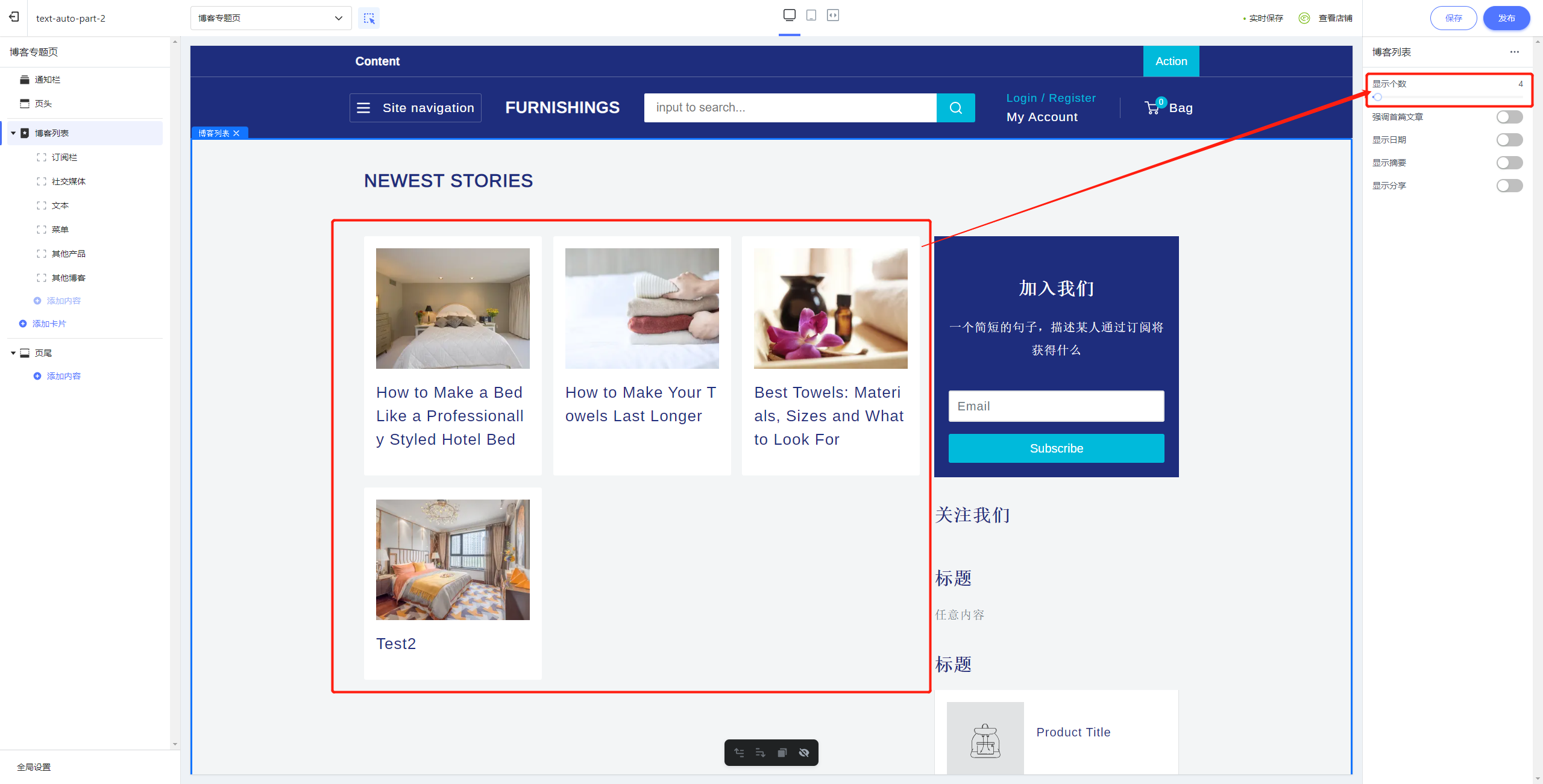
Task: Switch to tablet preview icon
Action: pos(811,15)
